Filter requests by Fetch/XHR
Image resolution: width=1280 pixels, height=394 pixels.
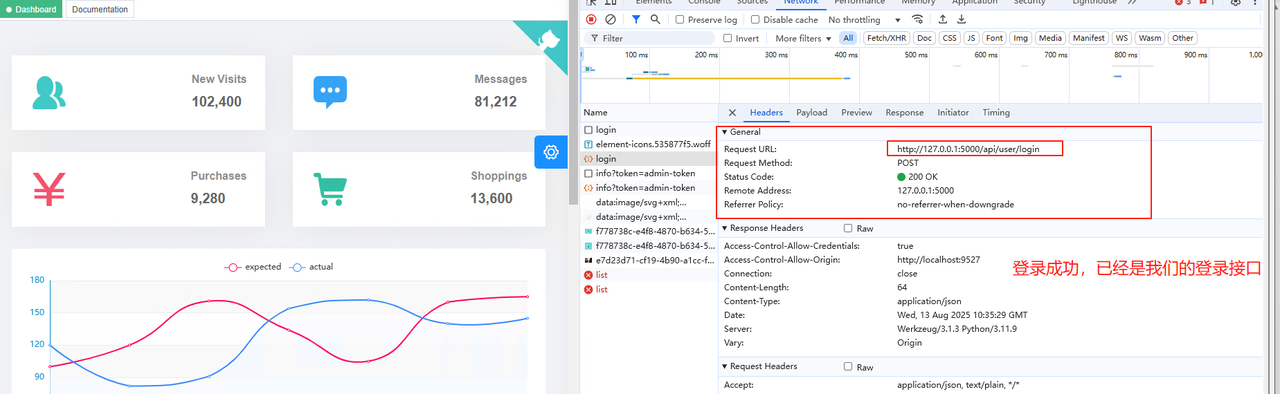886,38
